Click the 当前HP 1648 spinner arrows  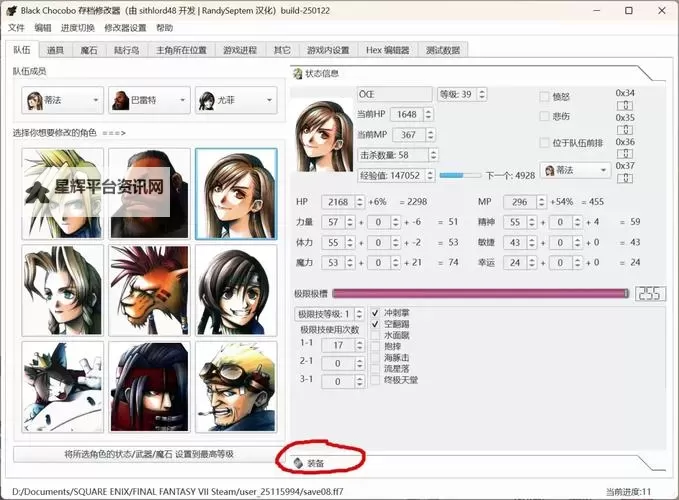428,114
